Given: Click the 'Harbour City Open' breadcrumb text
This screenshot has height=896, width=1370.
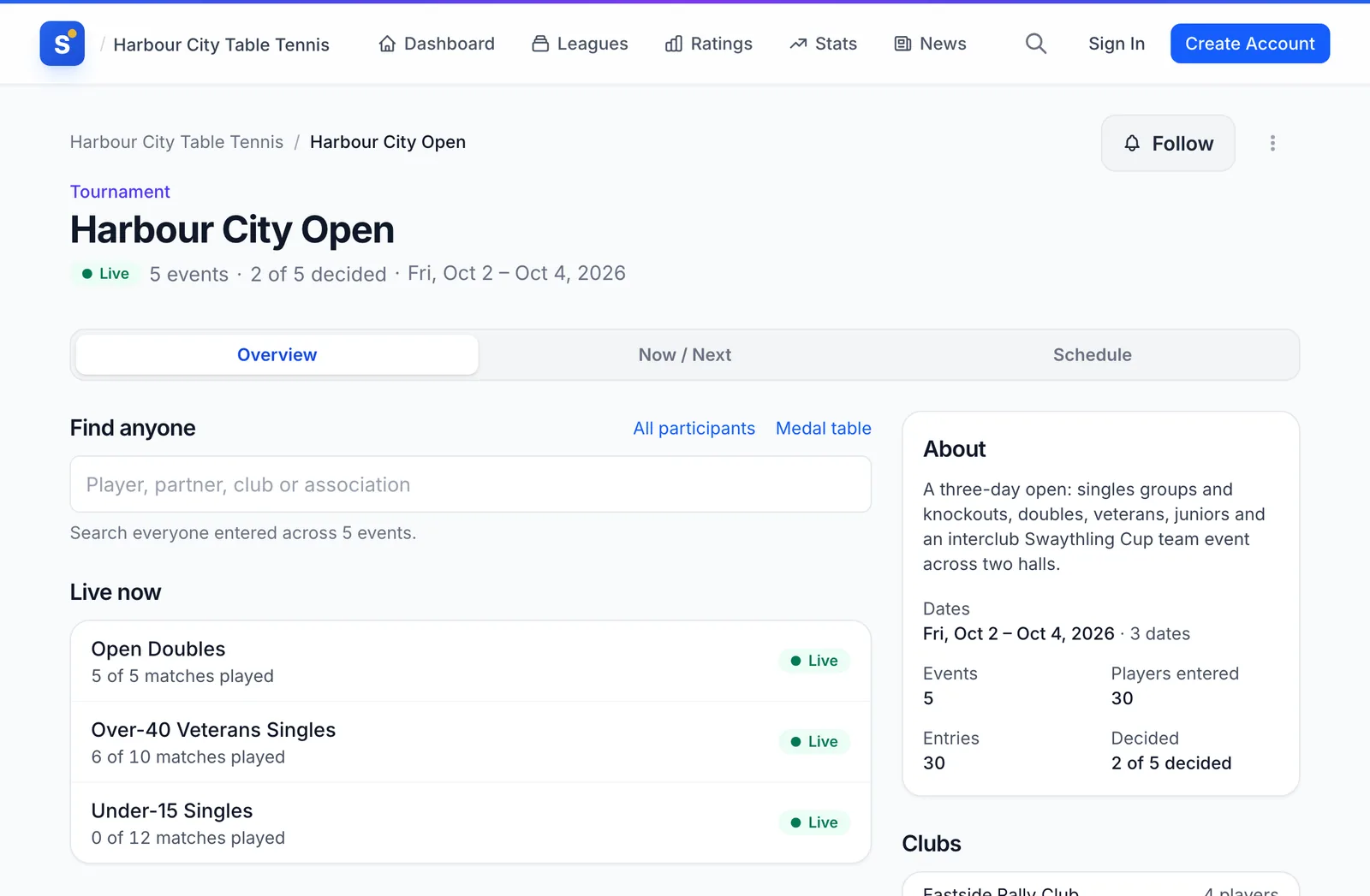Looking at the screenshot, I should [x=388, y=142].
